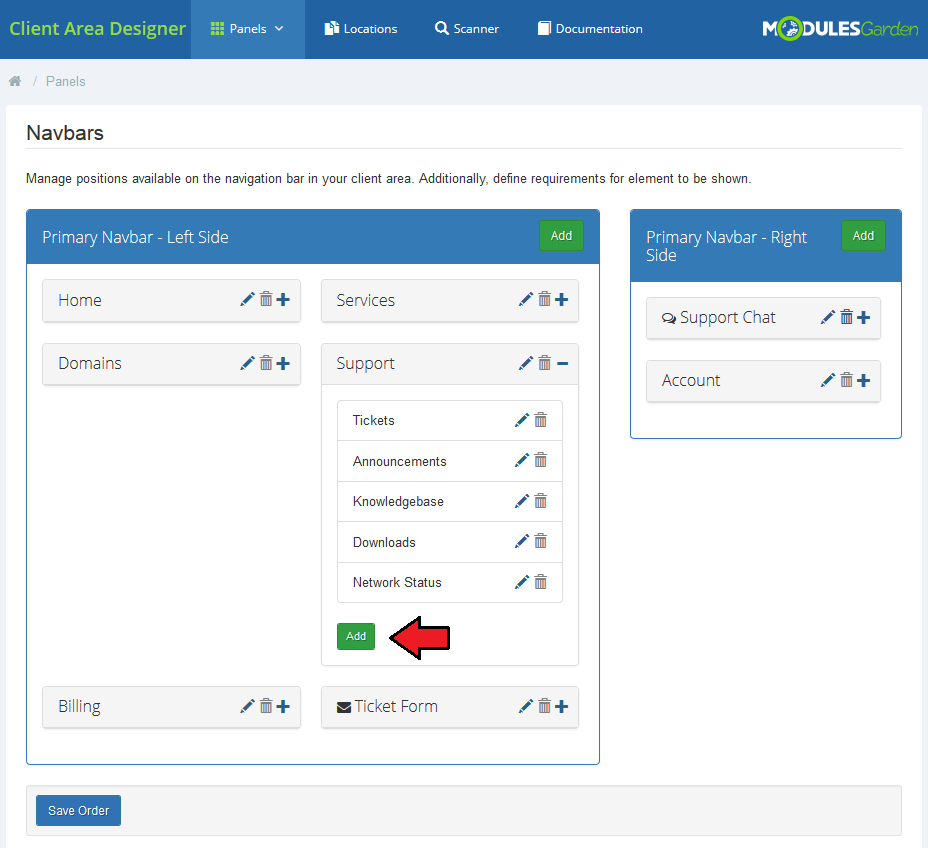Screen dimensions: 928x848
Task: Delete the Domains navbar item
Action: coord(266,363)
